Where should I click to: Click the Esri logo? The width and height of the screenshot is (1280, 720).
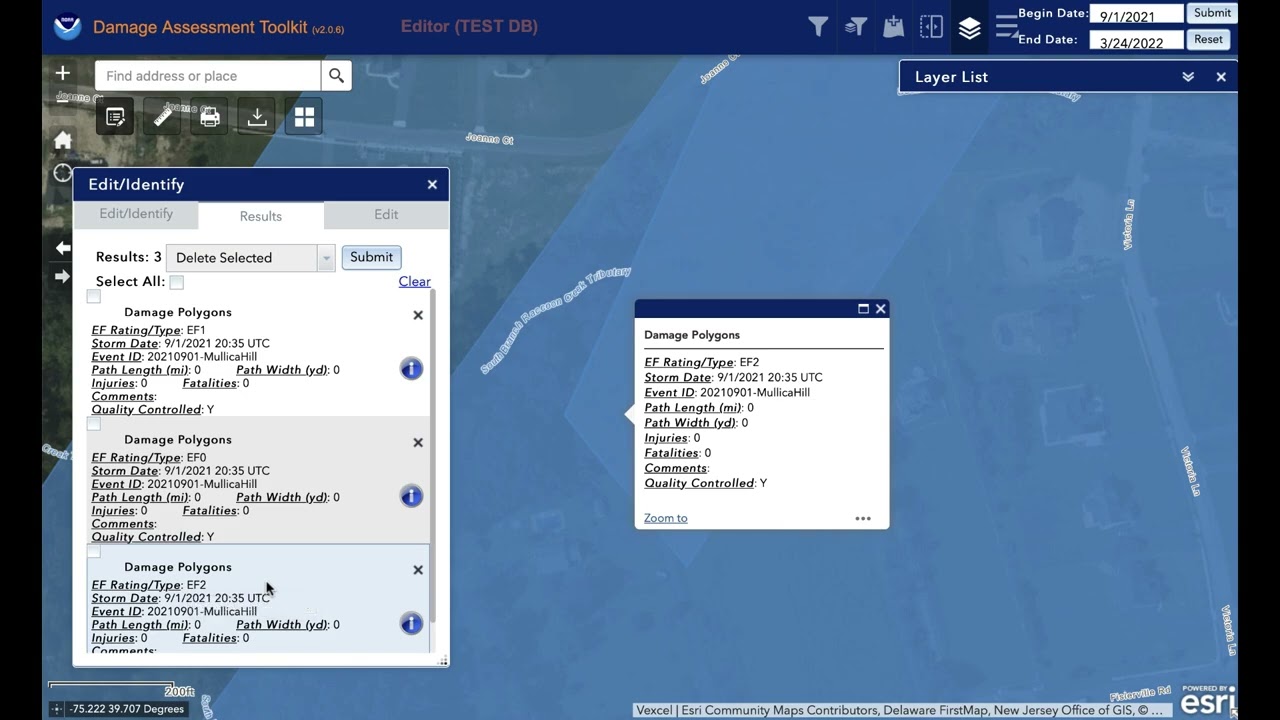1208,702
